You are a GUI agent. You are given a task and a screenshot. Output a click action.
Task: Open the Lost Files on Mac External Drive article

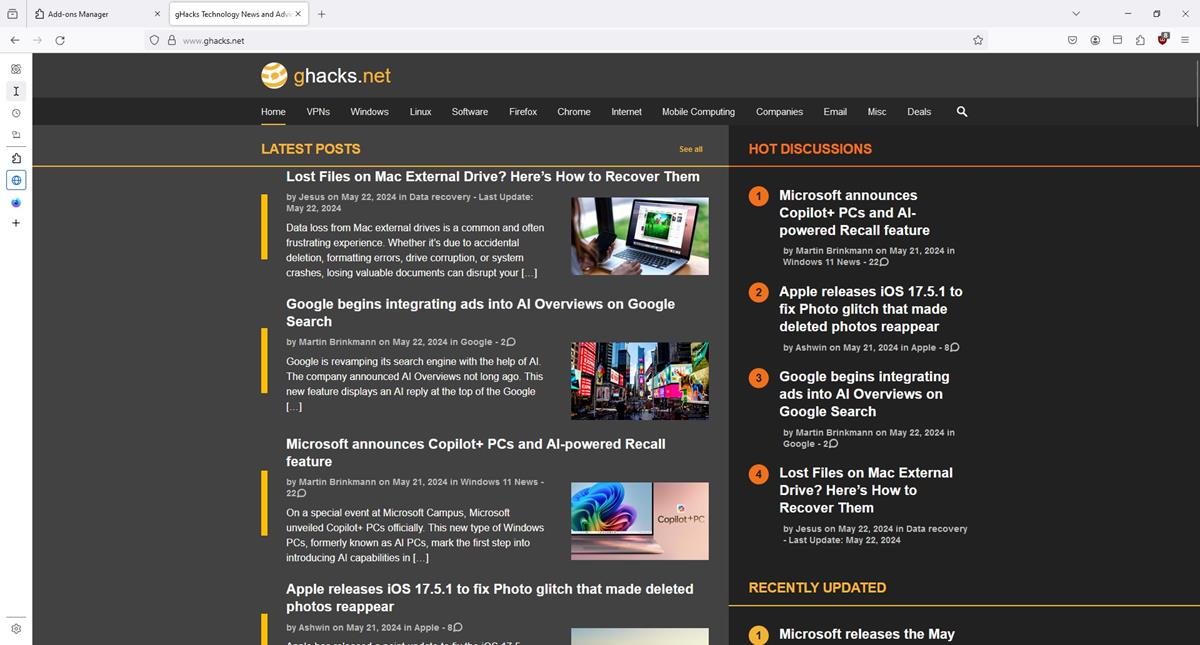coord(493,176)
